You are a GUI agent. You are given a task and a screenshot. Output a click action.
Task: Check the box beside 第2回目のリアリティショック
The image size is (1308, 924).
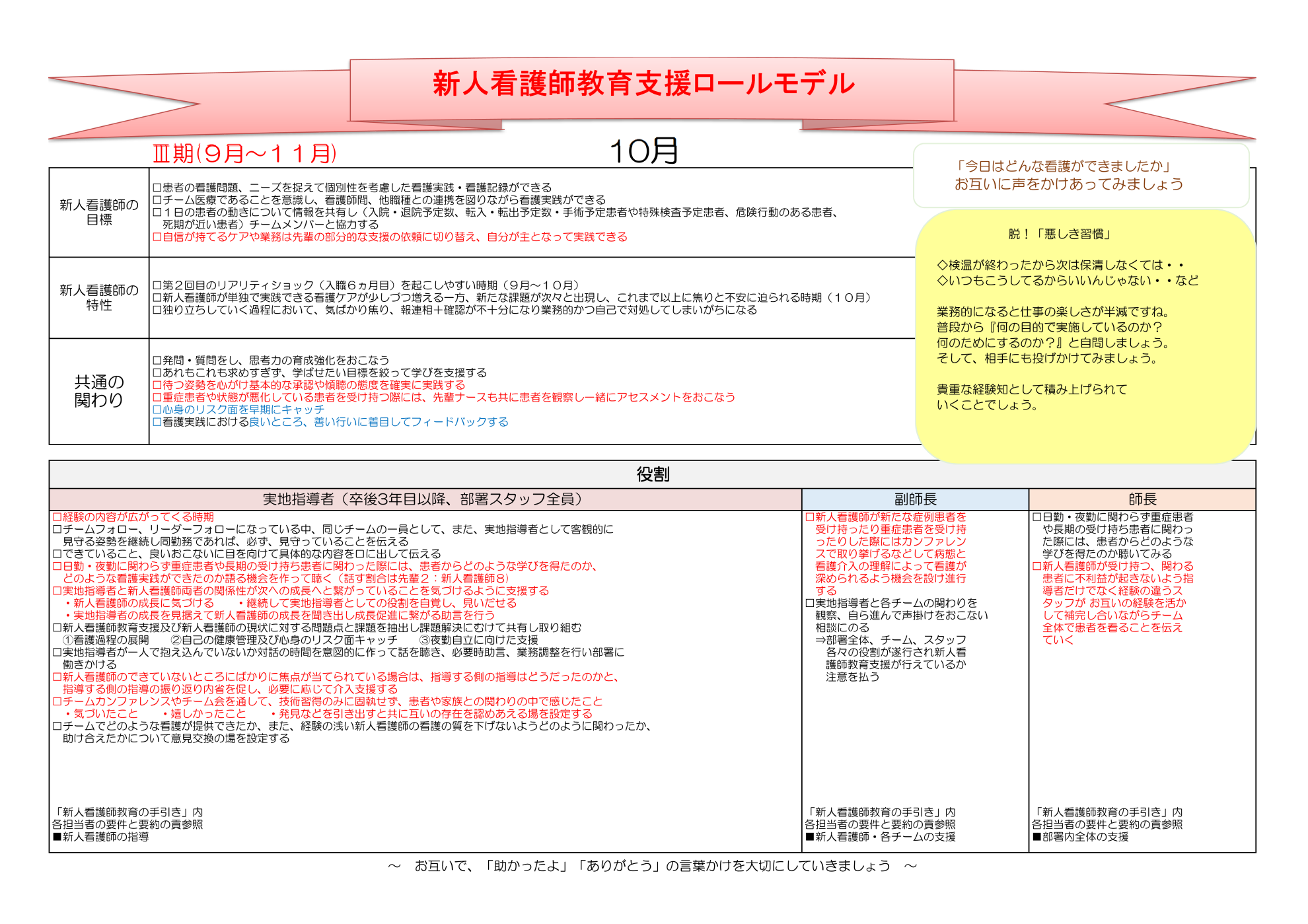[x=157, y=285]
